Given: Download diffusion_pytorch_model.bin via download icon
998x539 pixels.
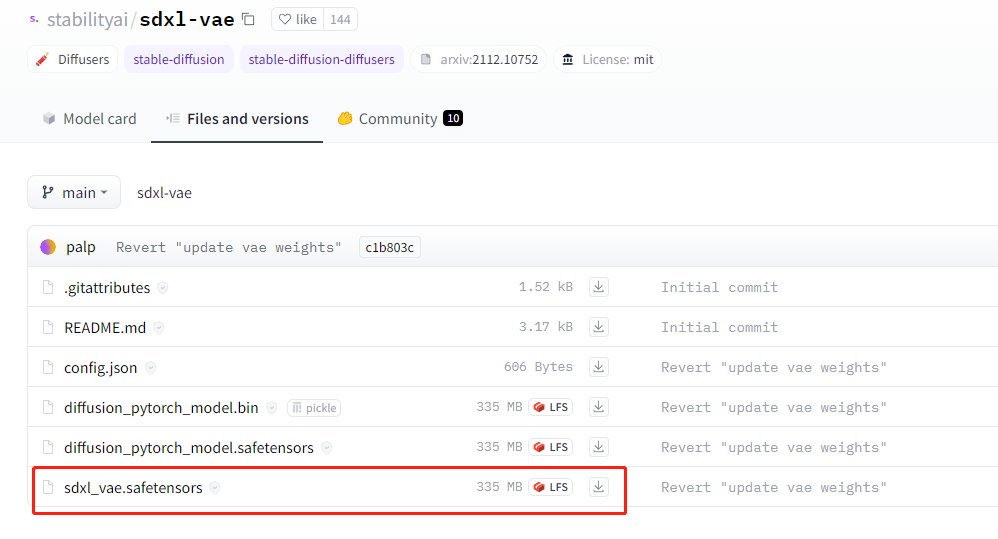Looking at the screenshot, I should [598, 407].
